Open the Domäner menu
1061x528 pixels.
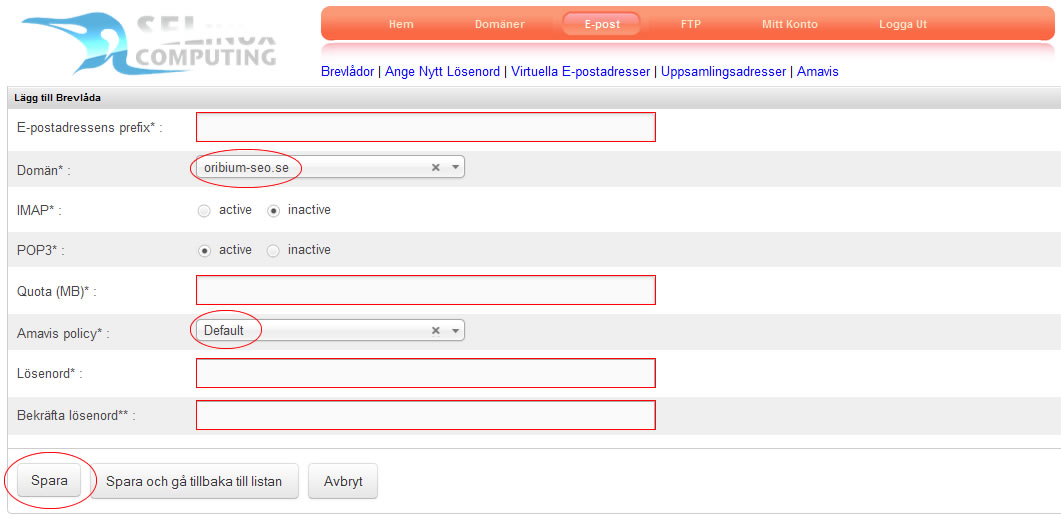[499, 24]
